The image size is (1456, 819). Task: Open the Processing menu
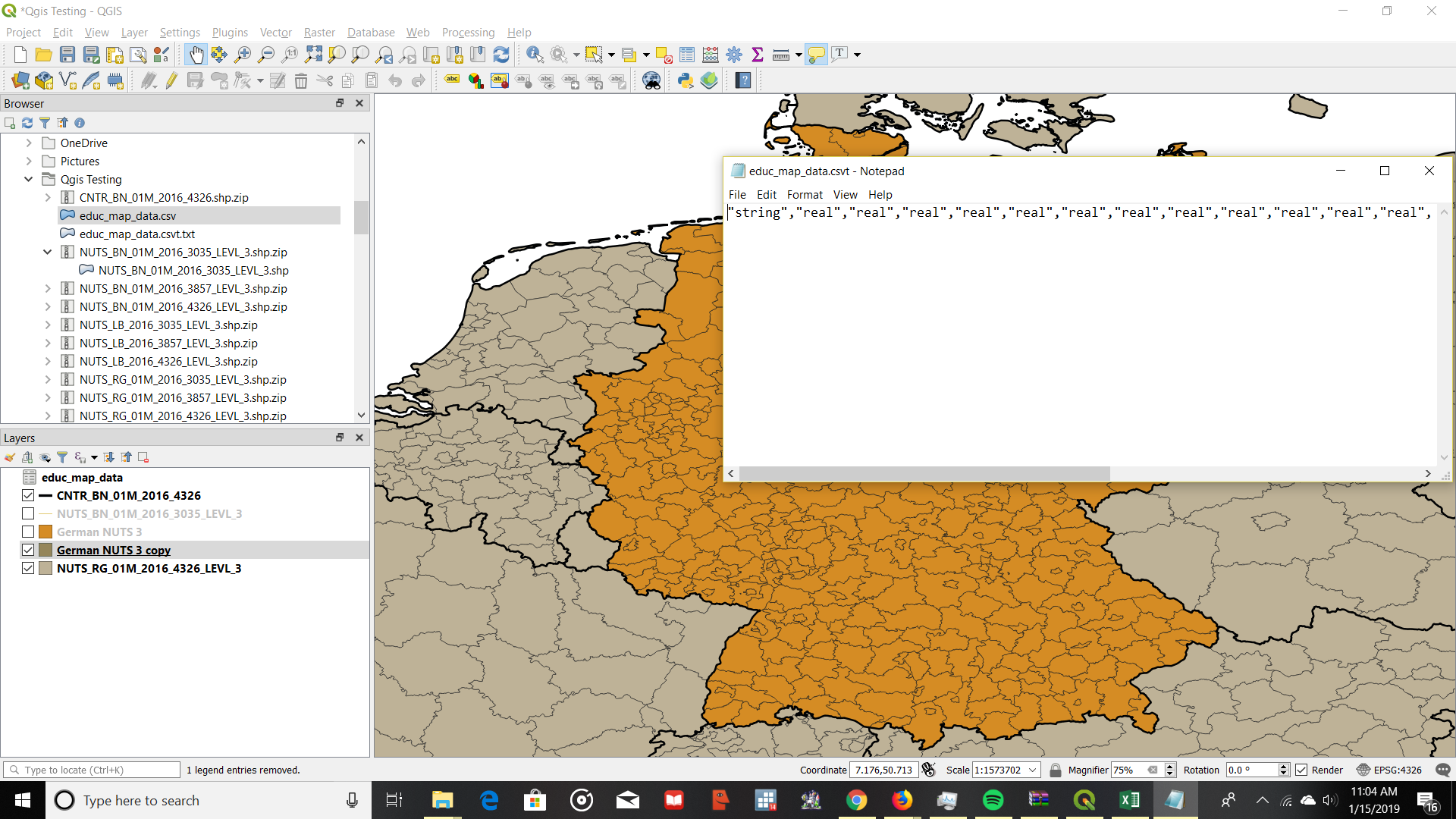click(468, 32)
